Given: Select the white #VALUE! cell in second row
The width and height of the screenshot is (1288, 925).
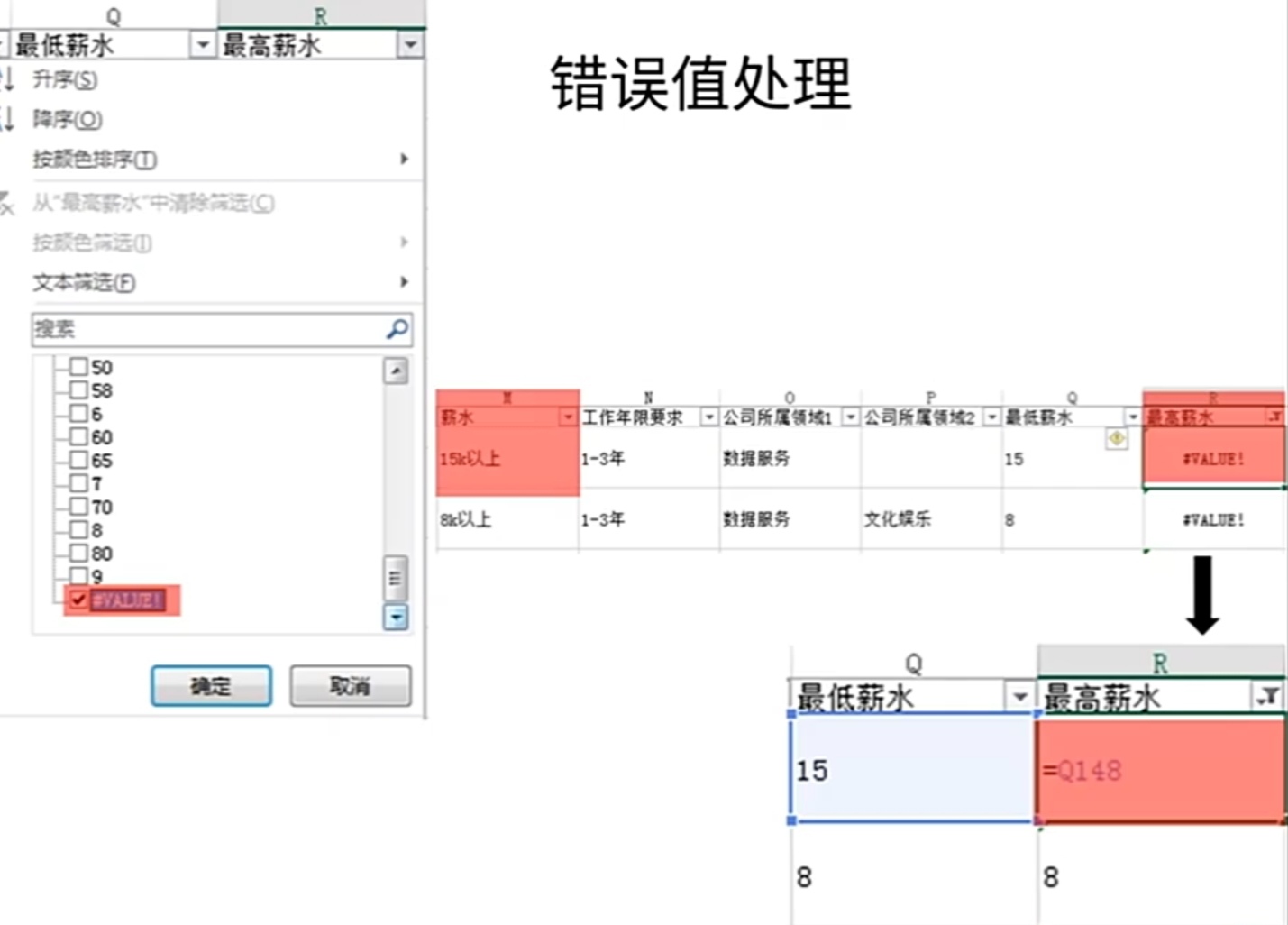Looking at the screenshot, I should click(1213, 520).
